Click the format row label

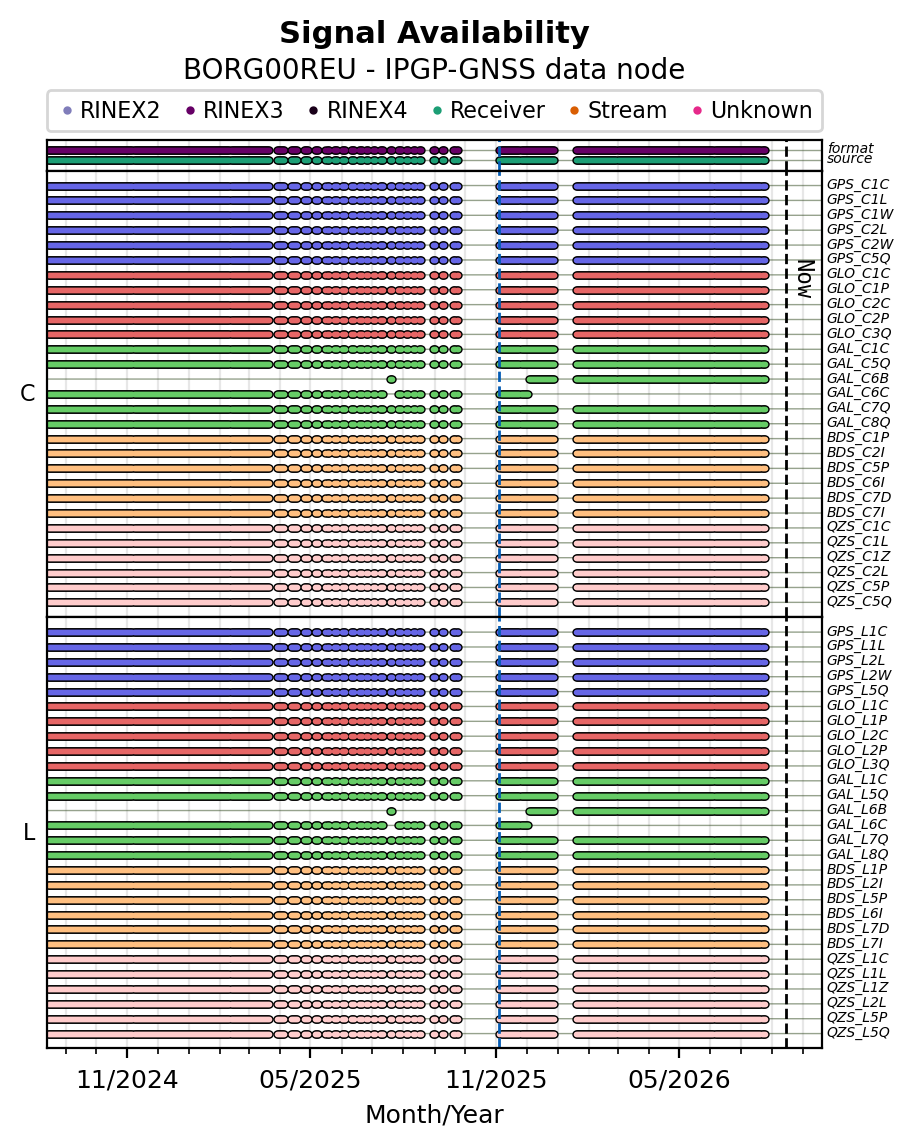tap(850, 148)
